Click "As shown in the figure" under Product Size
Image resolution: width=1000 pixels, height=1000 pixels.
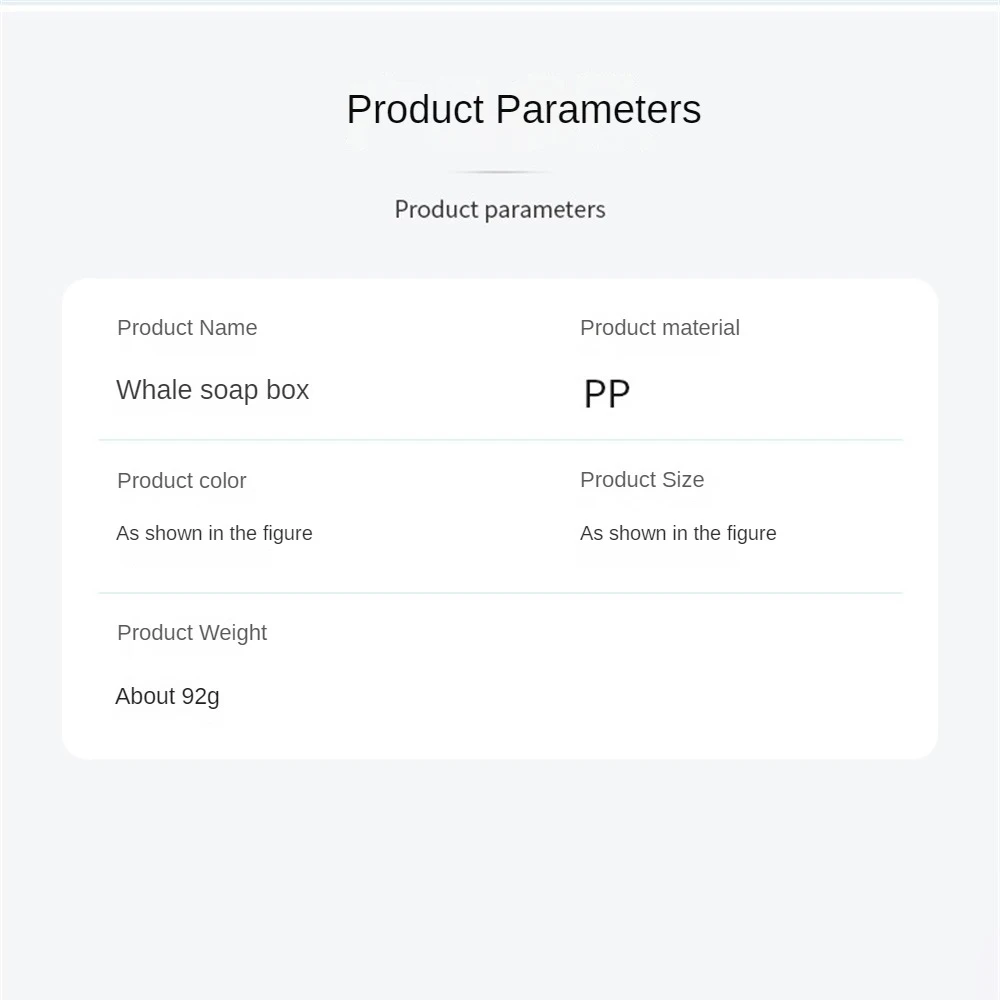coord(678,533)
